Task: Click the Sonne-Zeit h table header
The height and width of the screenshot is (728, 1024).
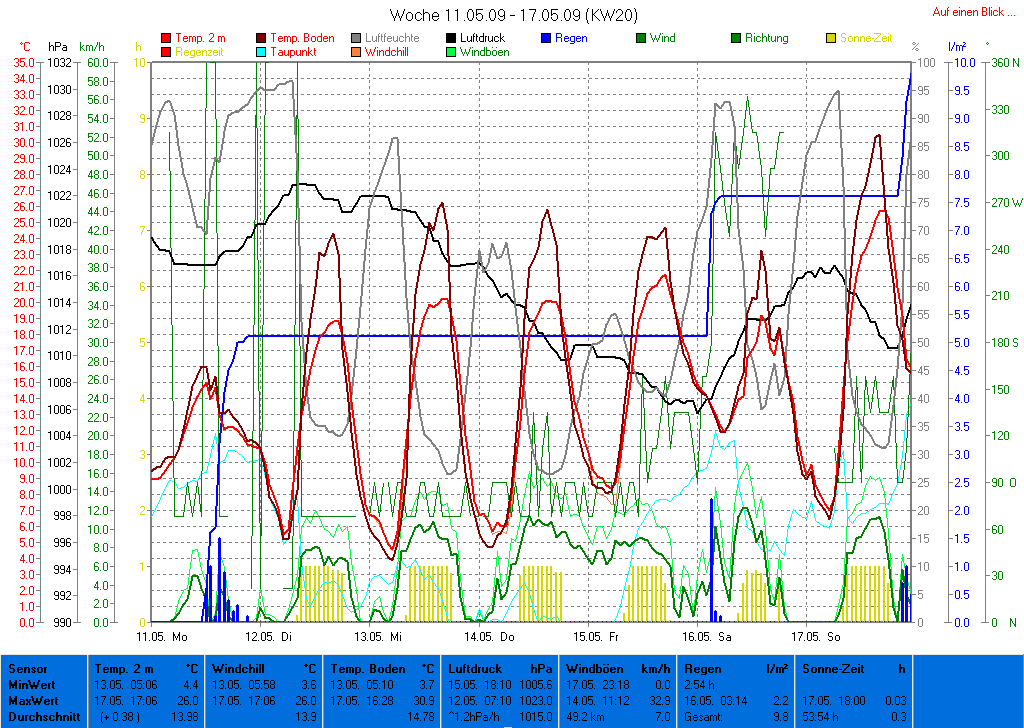Action: 855,668
